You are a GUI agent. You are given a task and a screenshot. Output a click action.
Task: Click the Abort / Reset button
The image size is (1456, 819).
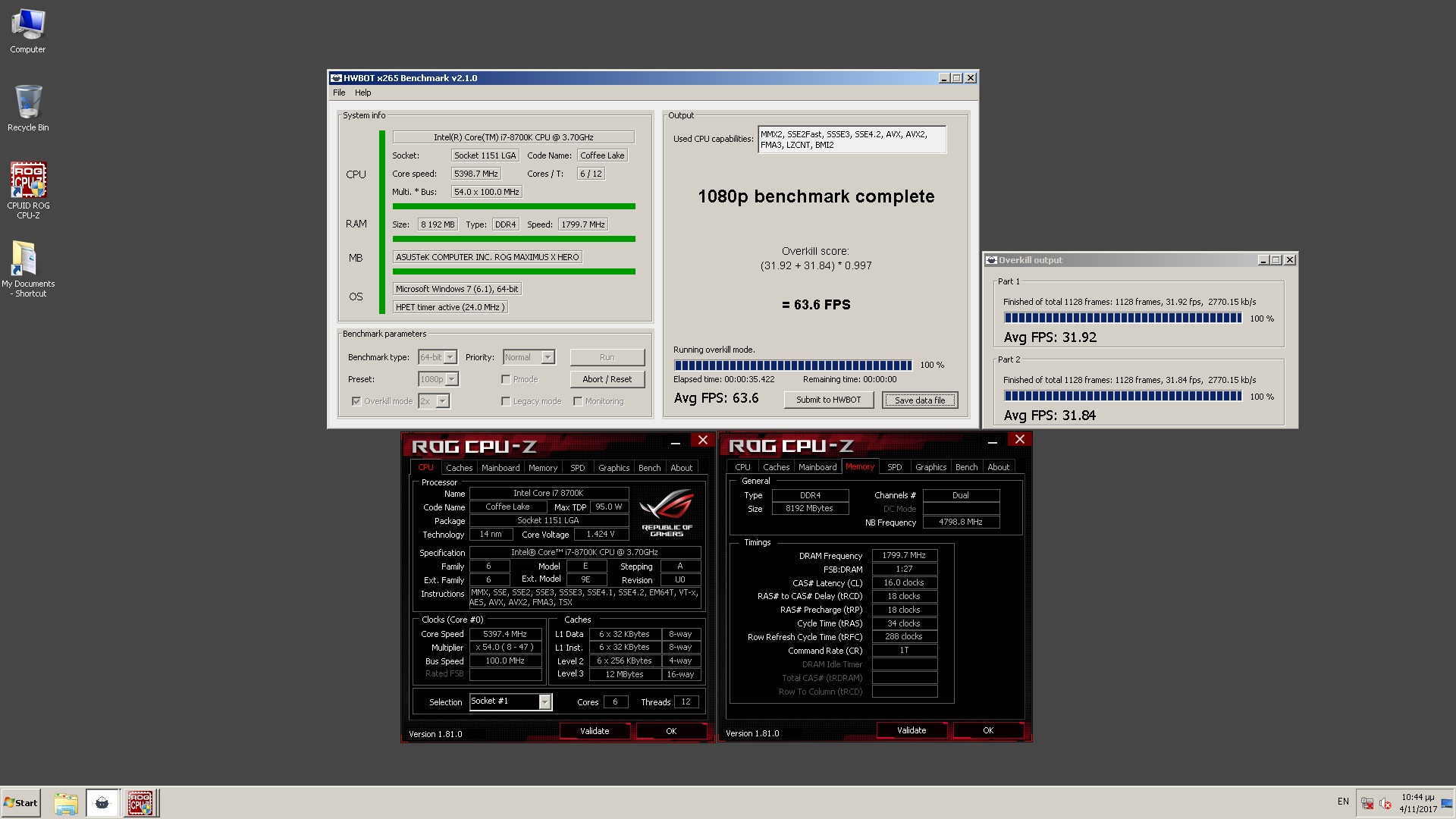[x=607, y=379]
